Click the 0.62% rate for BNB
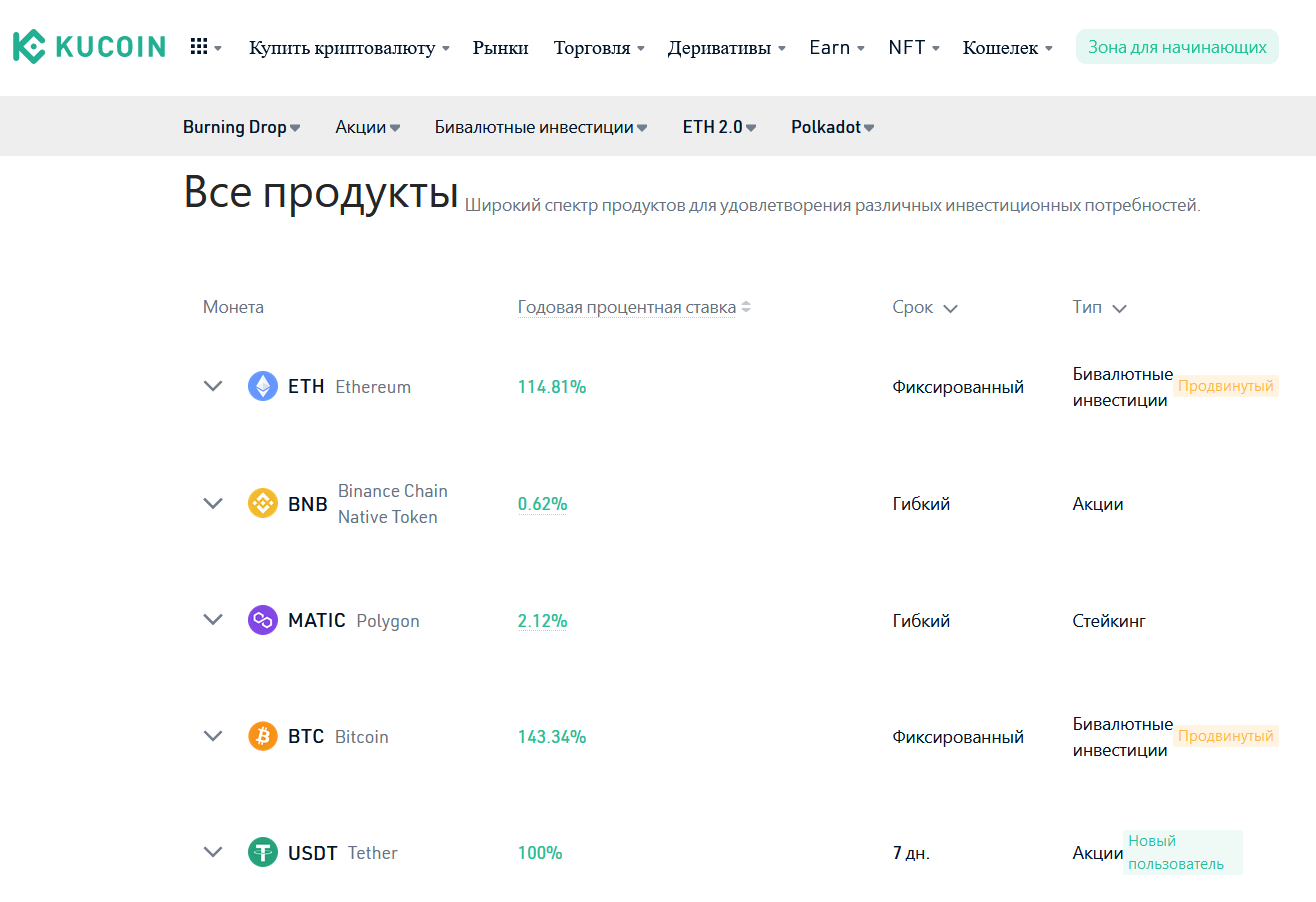Image resolution: width=1316 pixels, height=902 pixels. point(542,504)
